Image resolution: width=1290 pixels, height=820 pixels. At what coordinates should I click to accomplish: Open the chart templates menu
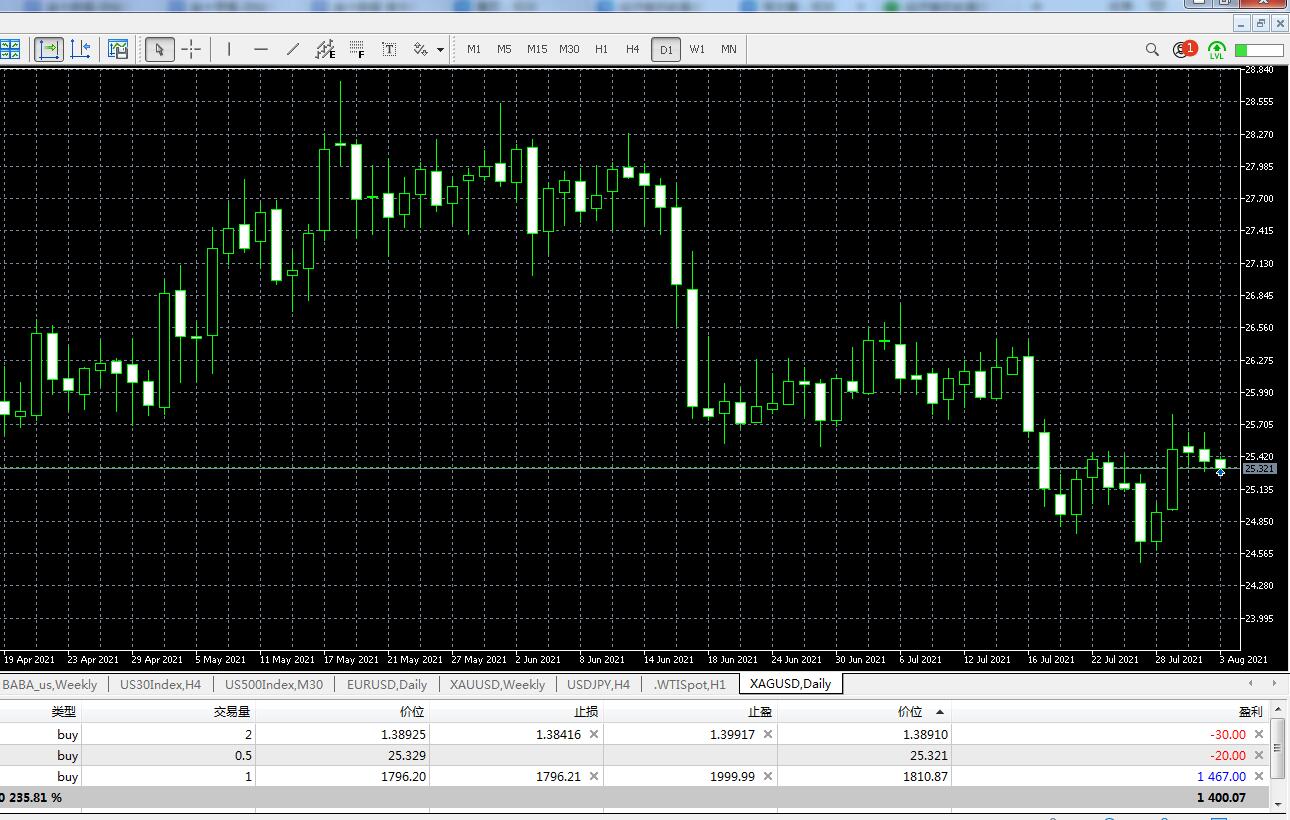118,49
